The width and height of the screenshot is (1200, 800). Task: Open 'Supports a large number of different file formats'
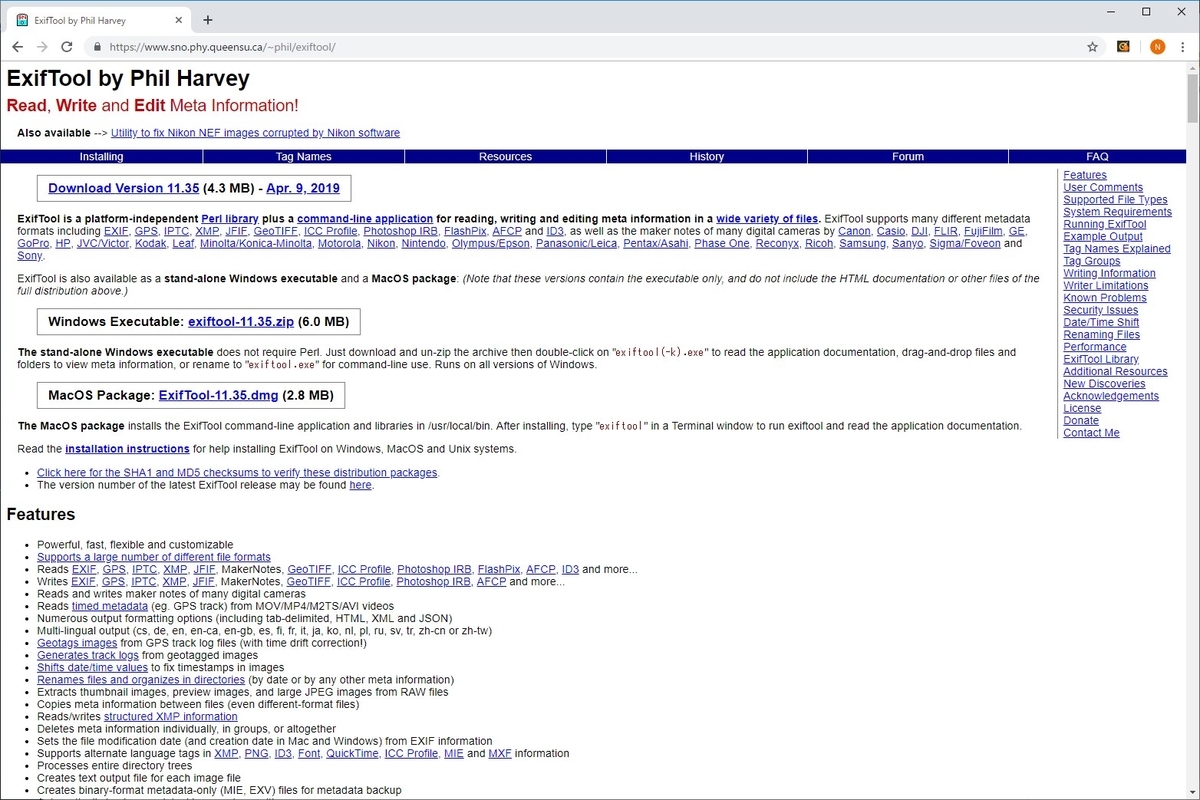point(154,557)
